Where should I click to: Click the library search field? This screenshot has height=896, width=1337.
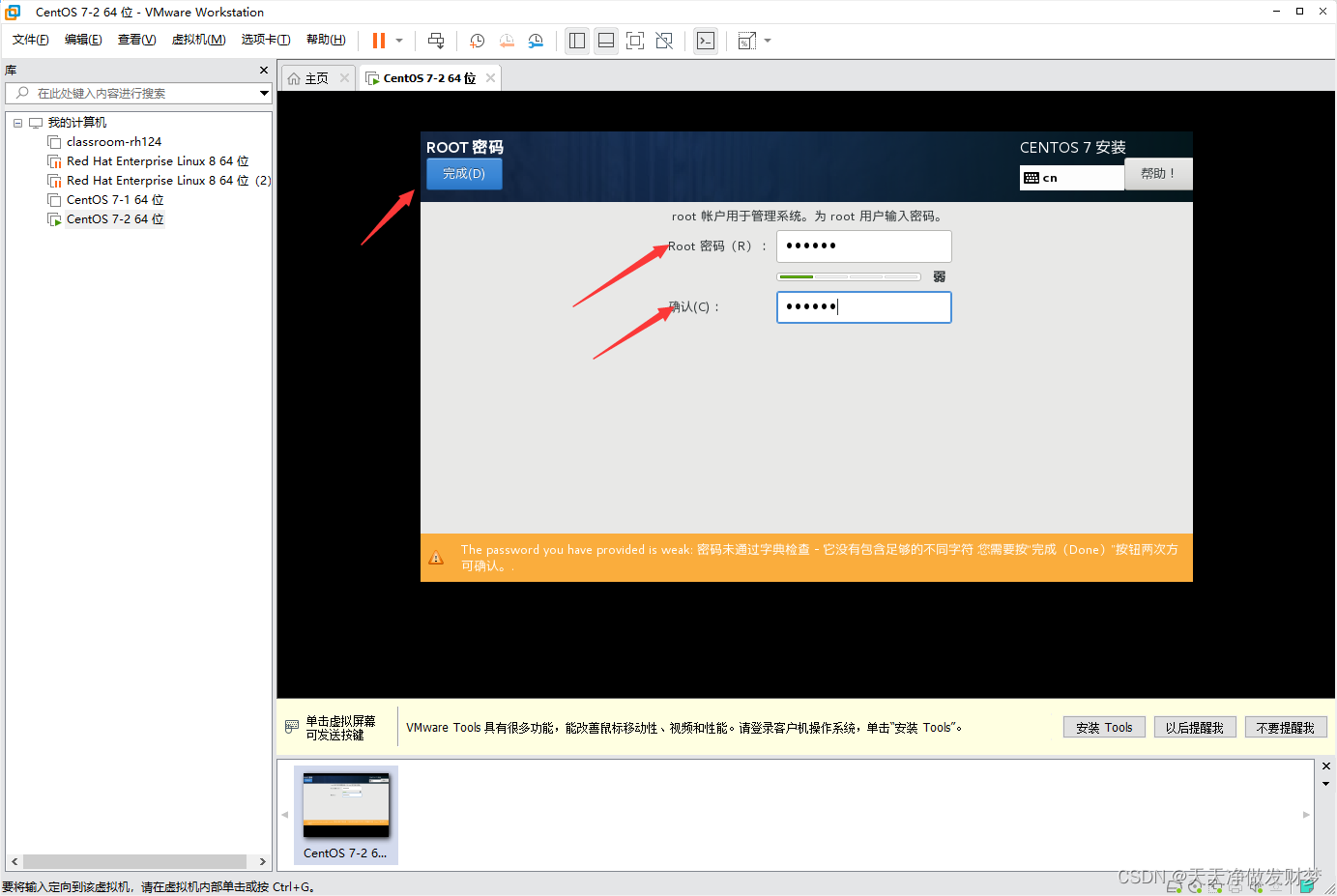tap(138, 93)
